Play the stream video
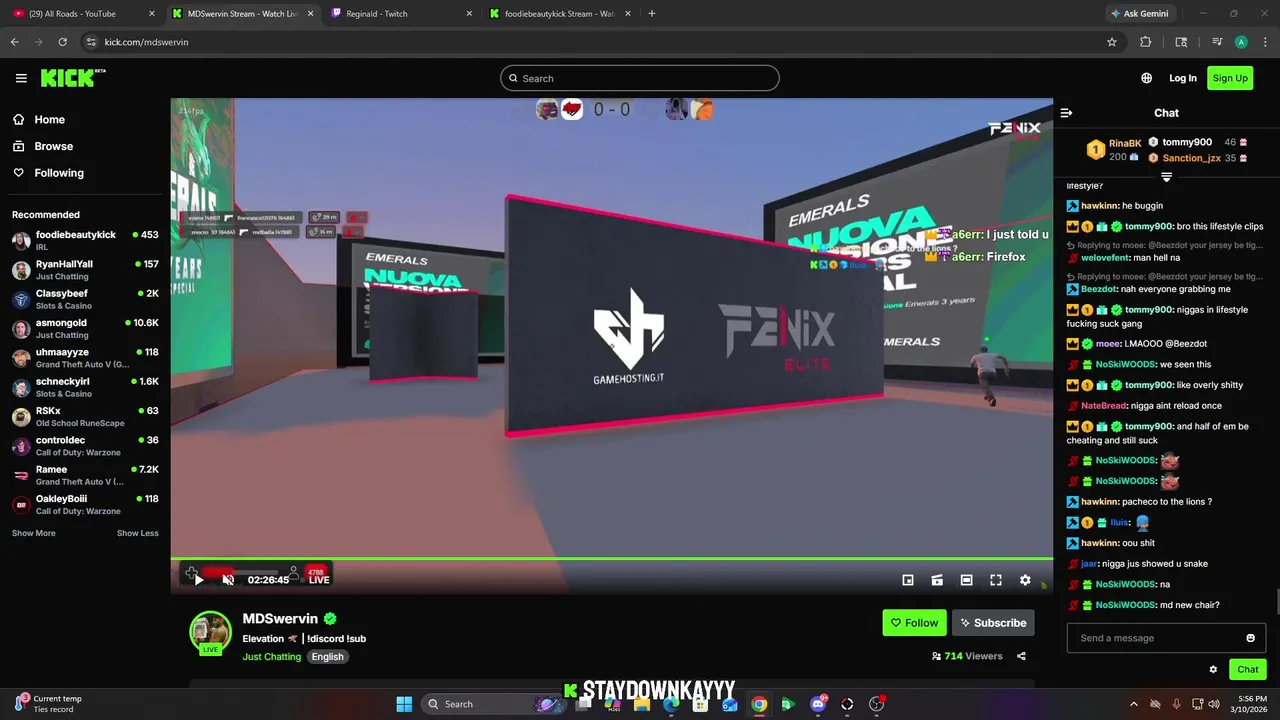 [198, 580]
